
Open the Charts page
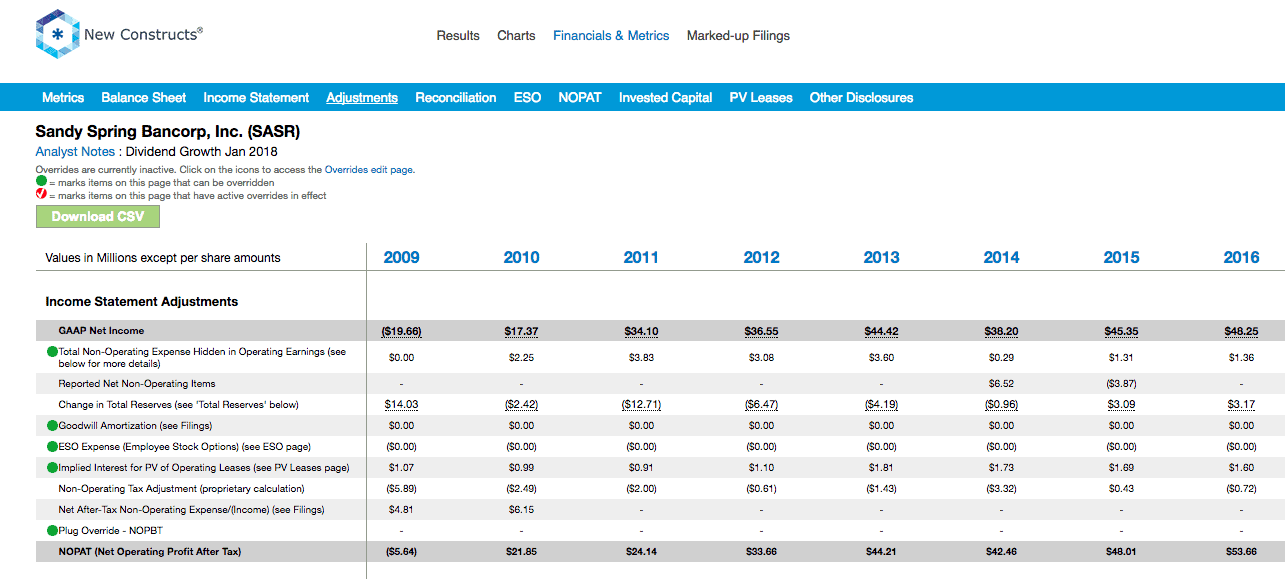point(516,36)
